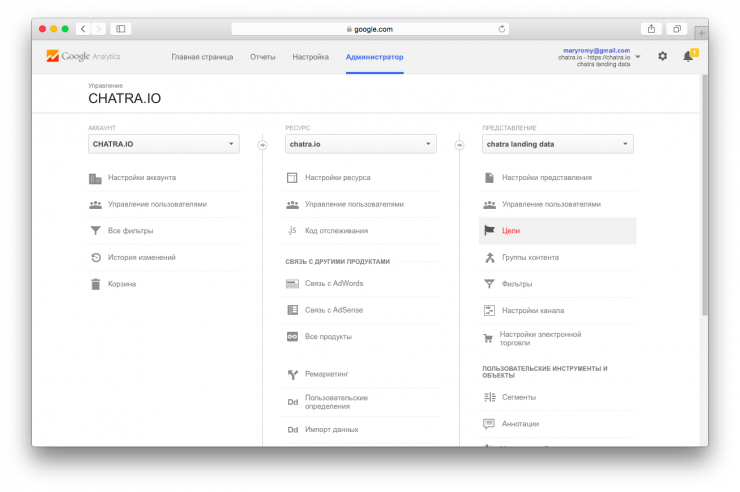Open the chatra landing data view dropdown
This screenshot has height=492, width=740.
coord(558,144)
